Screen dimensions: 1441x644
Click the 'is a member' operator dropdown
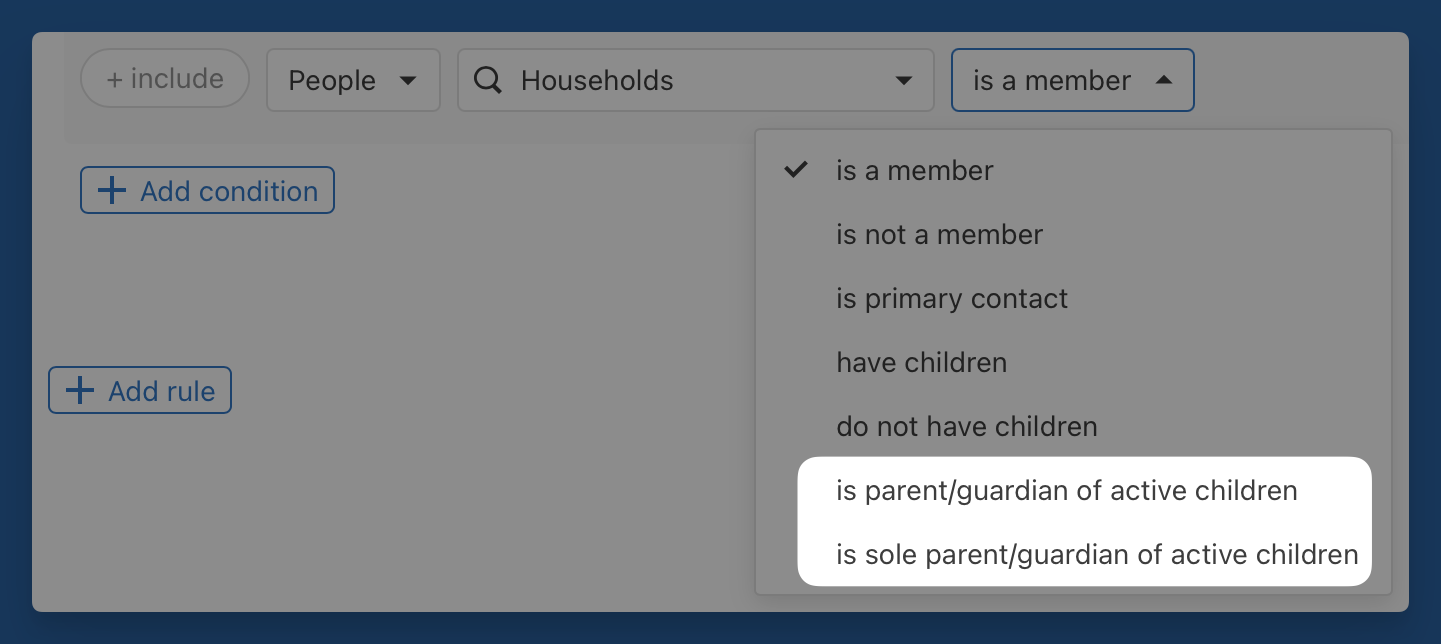1072,81
